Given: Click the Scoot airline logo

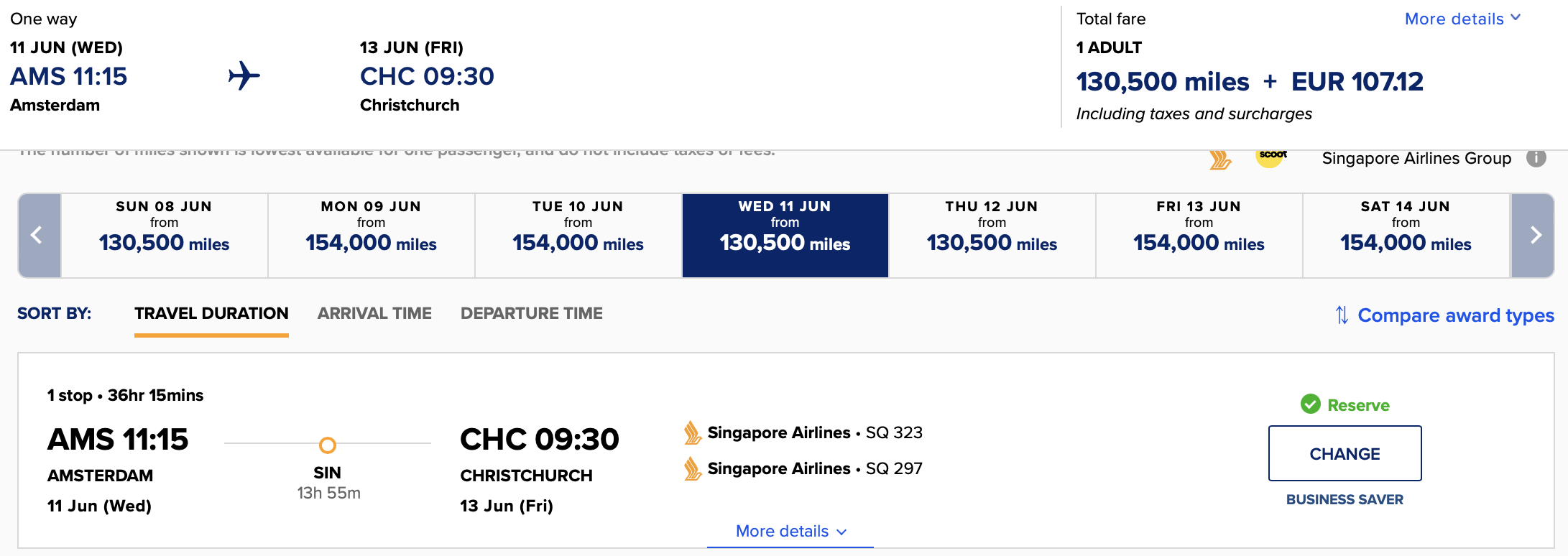Looking at the screenshot, I should point(1270,157).
